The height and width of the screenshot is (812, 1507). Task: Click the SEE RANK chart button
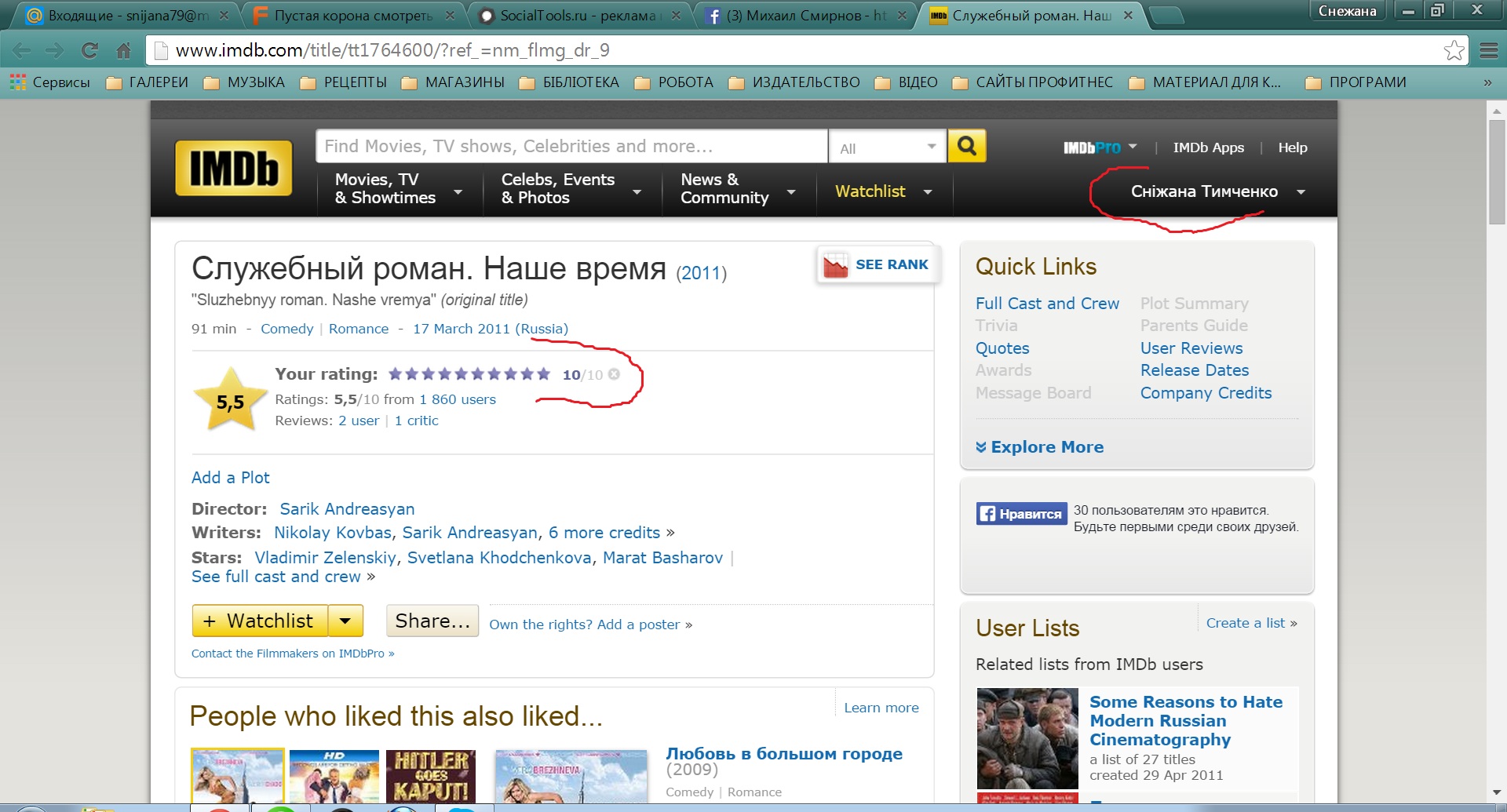[x=877, y=265]
